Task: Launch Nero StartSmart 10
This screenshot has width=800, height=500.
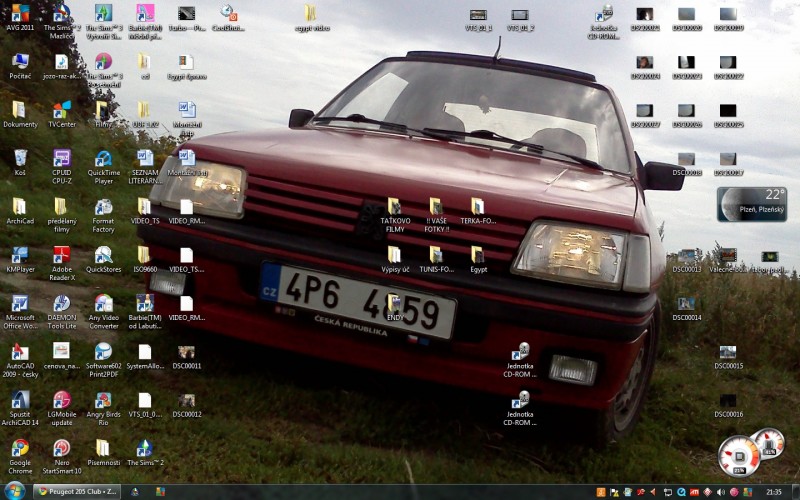Action: pyautogui.click(x=61, y=448)
